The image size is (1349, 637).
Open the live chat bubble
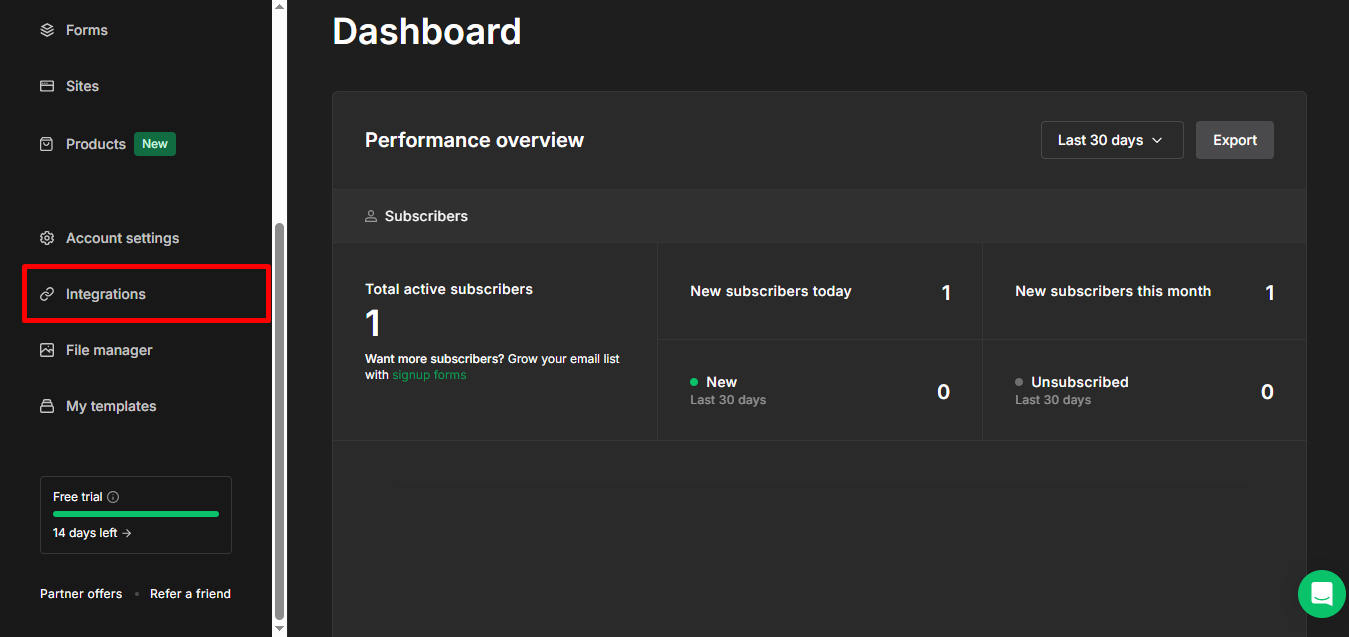pyautogui.click(x=1321, y=594)
